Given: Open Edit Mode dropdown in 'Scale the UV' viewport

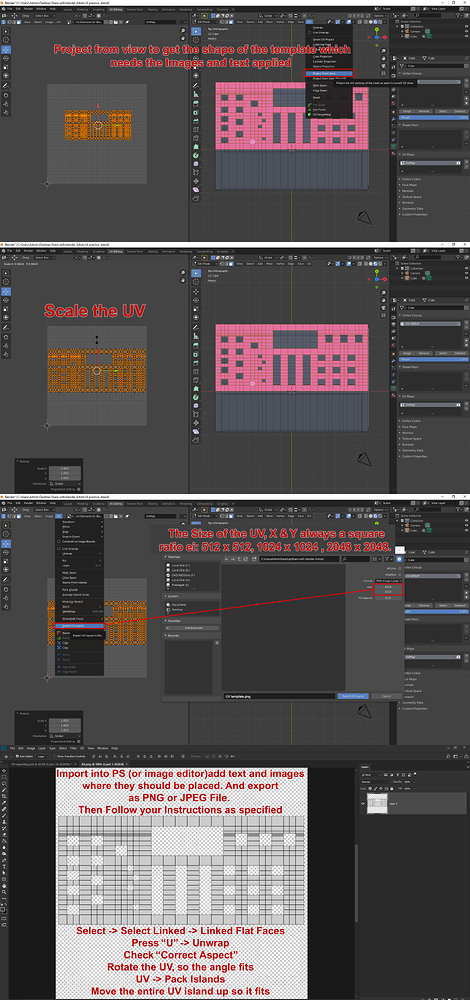Looking at the screenshot, I should pyautogui.click(x=204, y=262).
